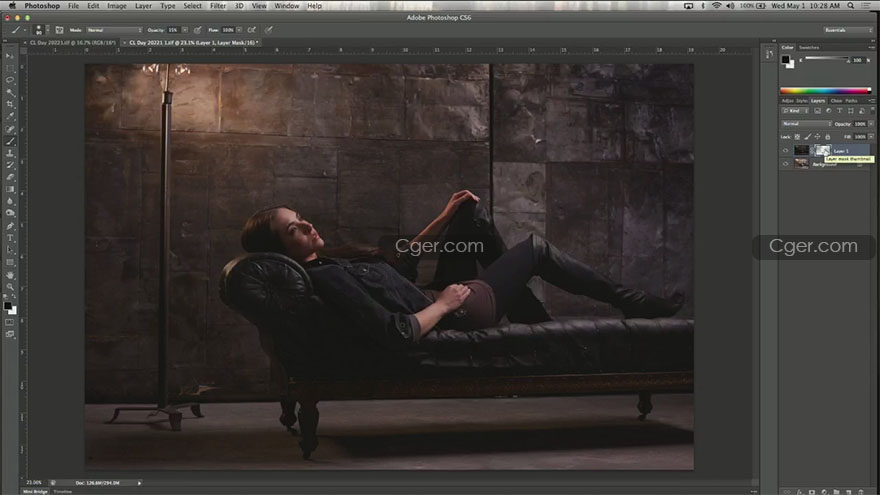The height and width of the screenshot is (495, 880).
Task: Open the Flow slider arrow
Action: click(x=239, y=30)
